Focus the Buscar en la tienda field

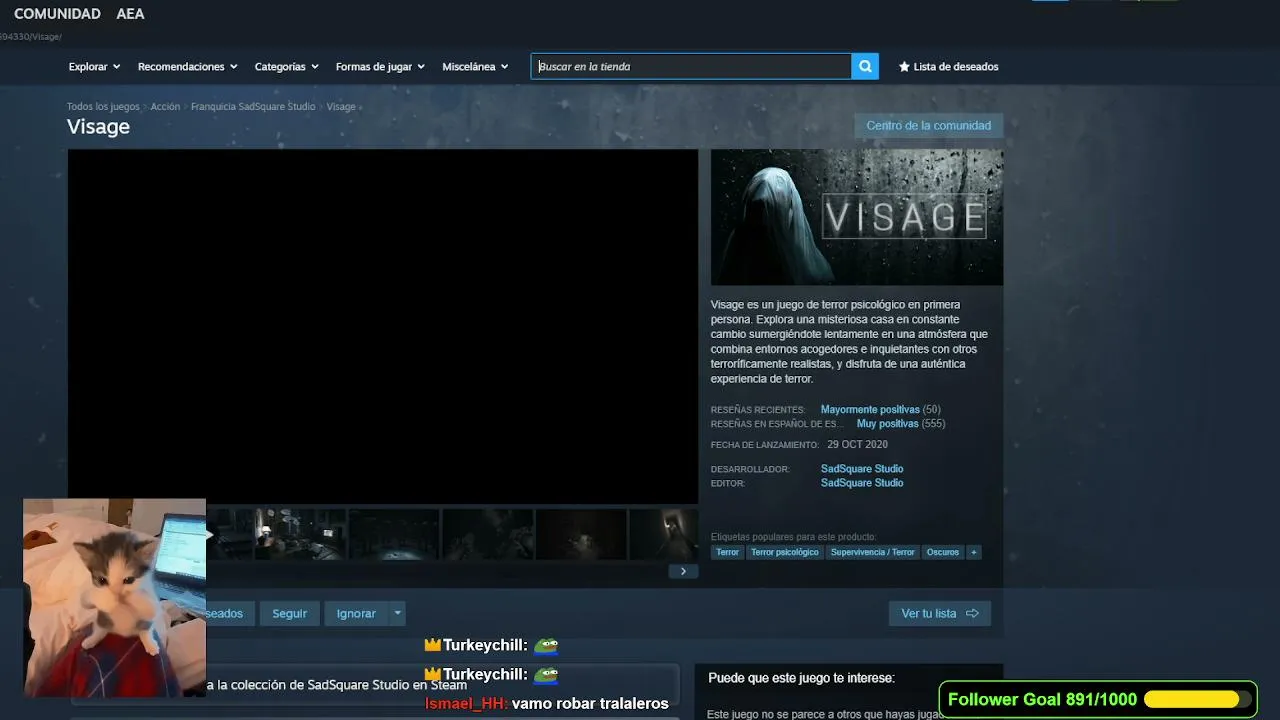pyautogui.click(x=691, y=66)
